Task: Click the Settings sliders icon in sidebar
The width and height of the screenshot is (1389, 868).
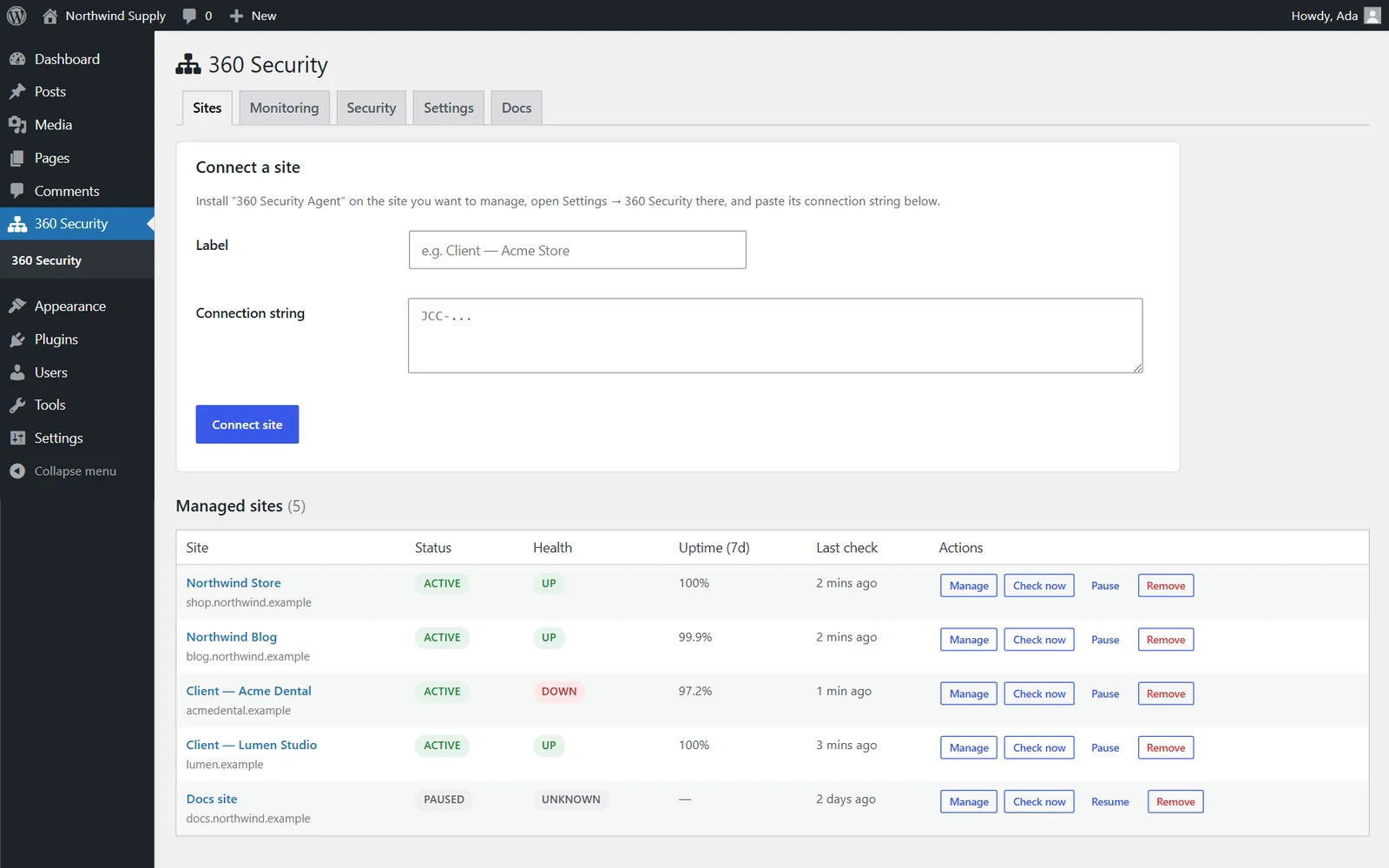Action: click(17, 438)
